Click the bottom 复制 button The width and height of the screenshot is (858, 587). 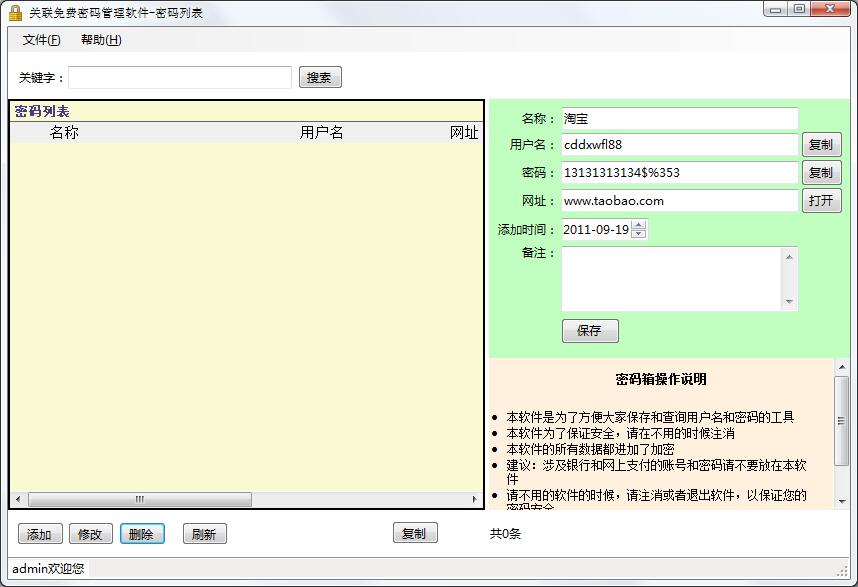415,533
